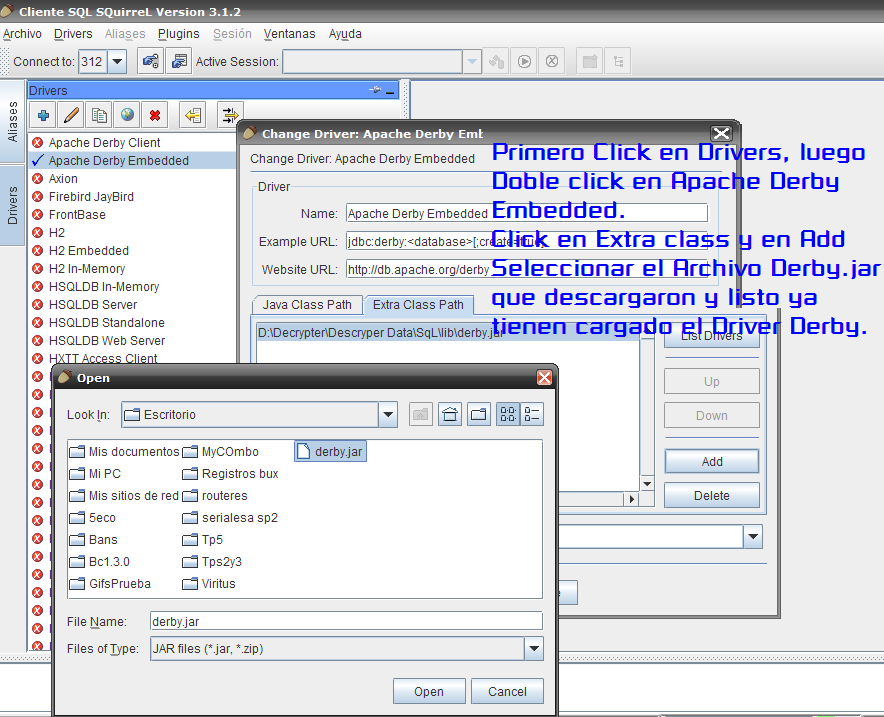Open the Archivo menu
Screen dimensions: 884x717
[x=22, y=34]
